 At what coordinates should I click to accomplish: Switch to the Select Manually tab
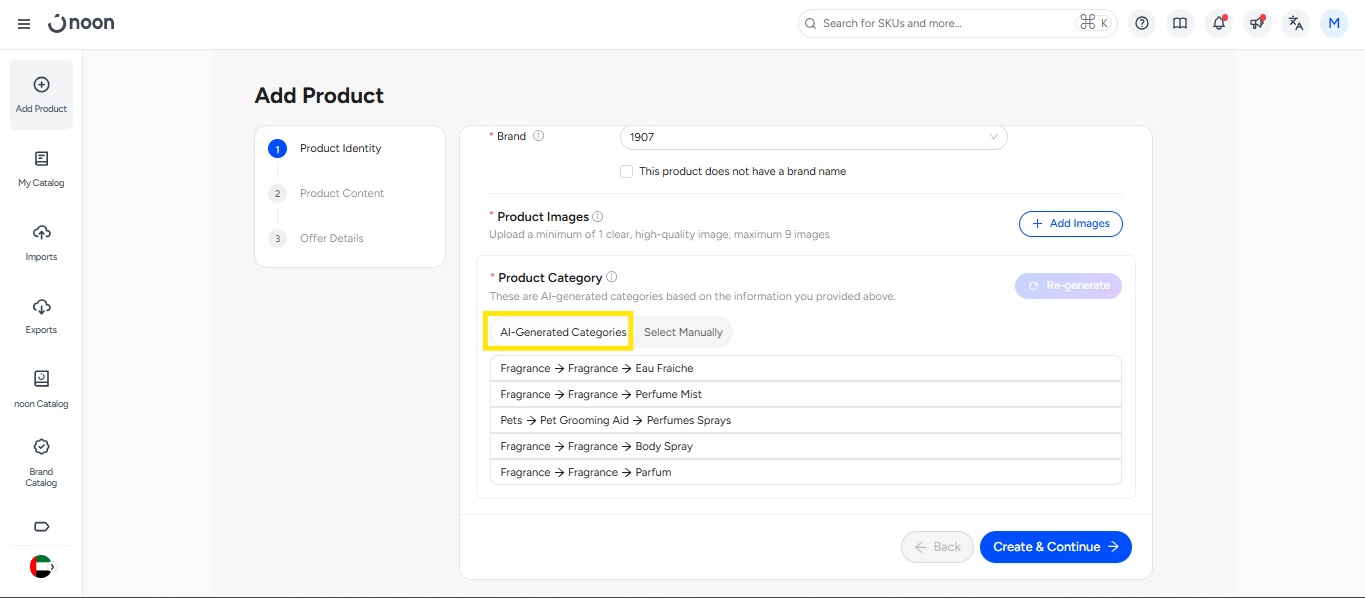[683, 332]
